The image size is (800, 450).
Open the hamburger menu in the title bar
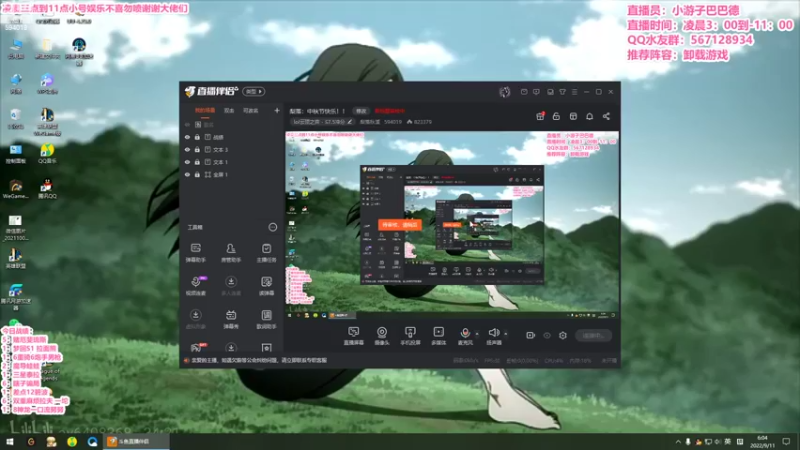[574, 92]
